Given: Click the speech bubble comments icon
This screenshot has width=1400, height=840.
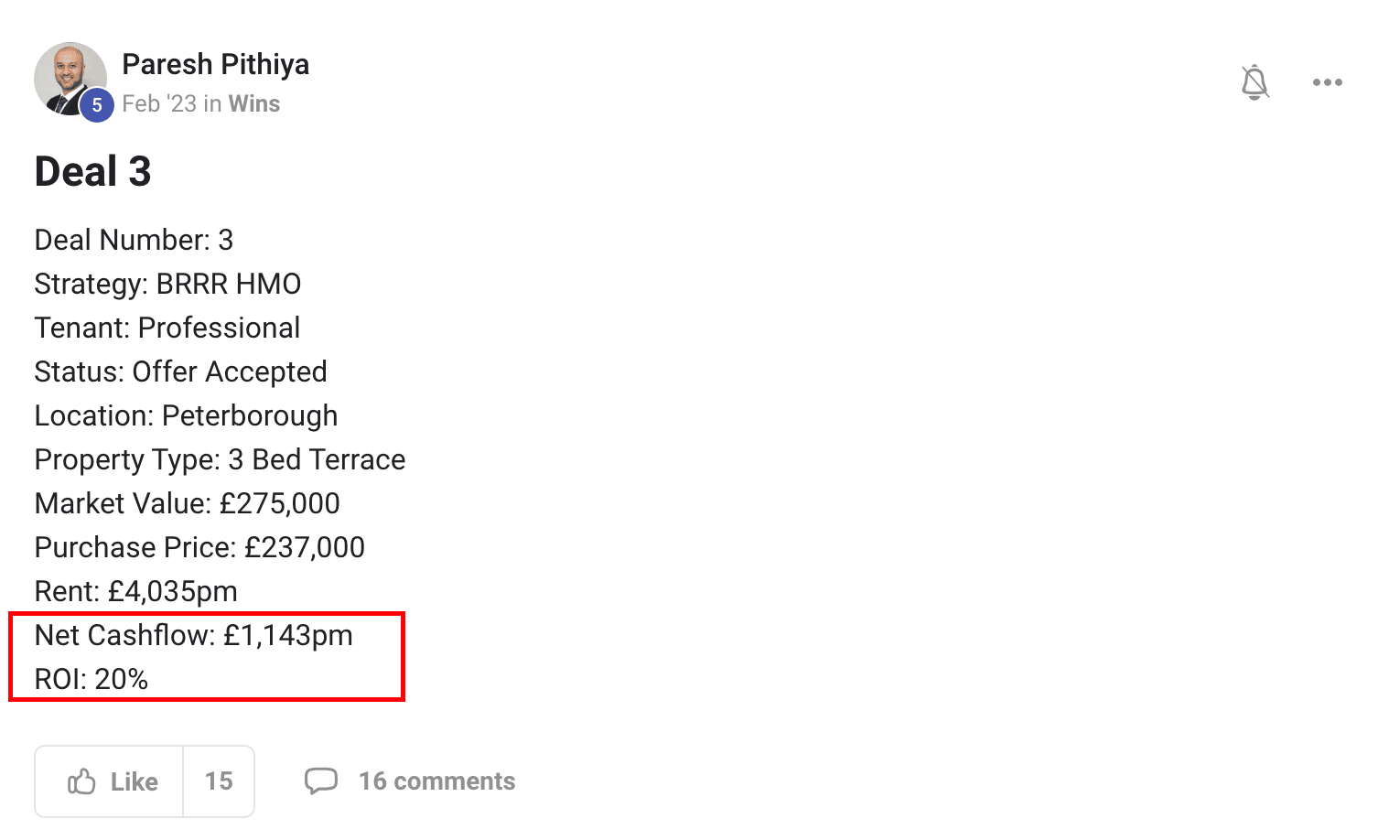Looking at the screenshot, I should pos(321,781).
